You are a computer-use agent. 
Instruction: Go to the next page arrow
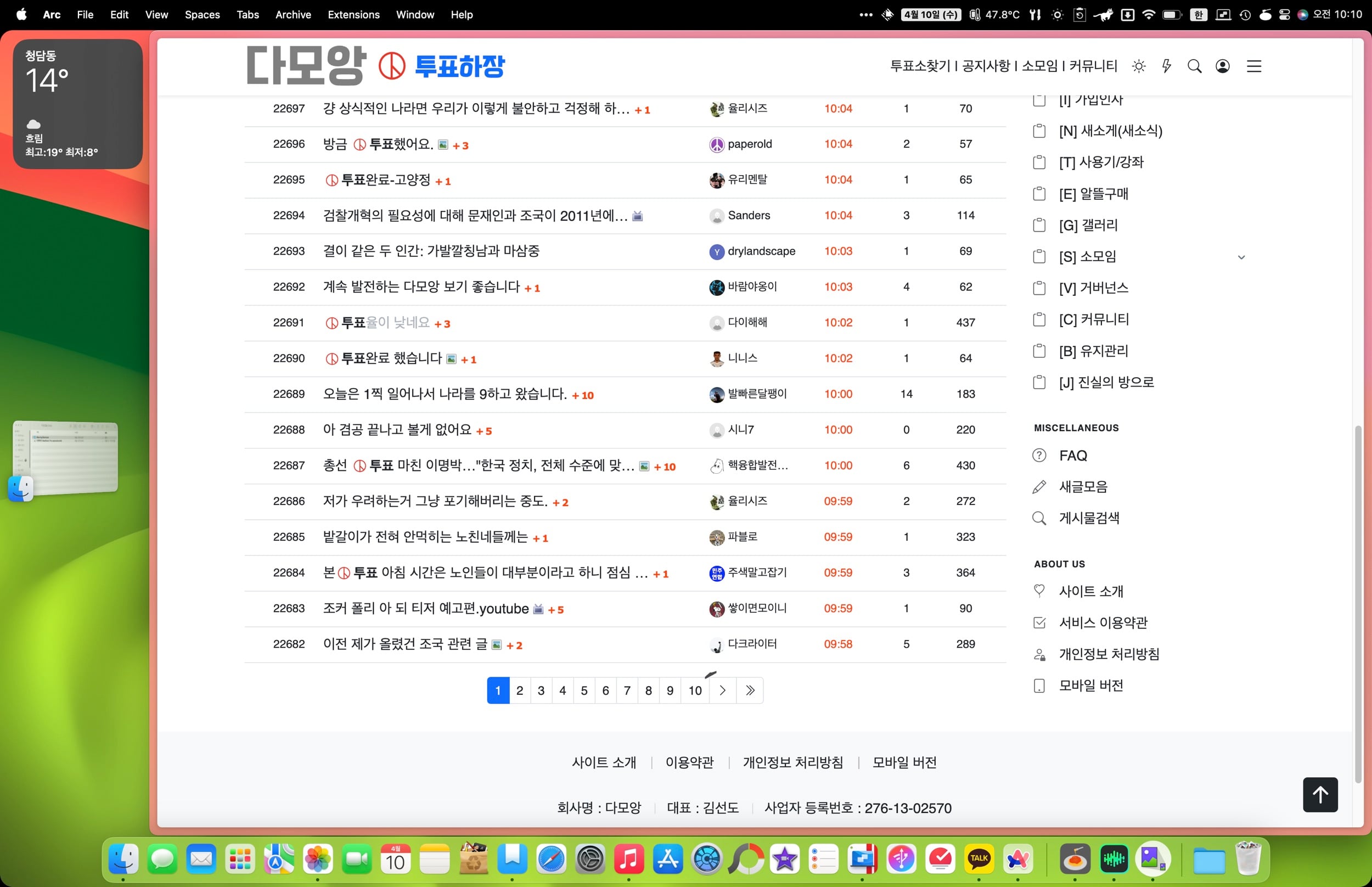(723, 690)
